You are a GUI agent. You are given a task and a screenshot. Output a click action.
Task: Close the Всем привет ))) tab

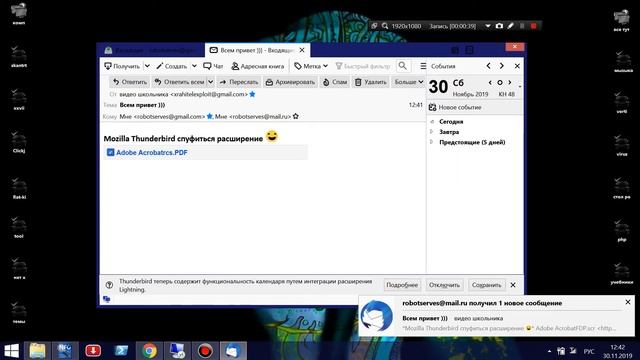302,50
